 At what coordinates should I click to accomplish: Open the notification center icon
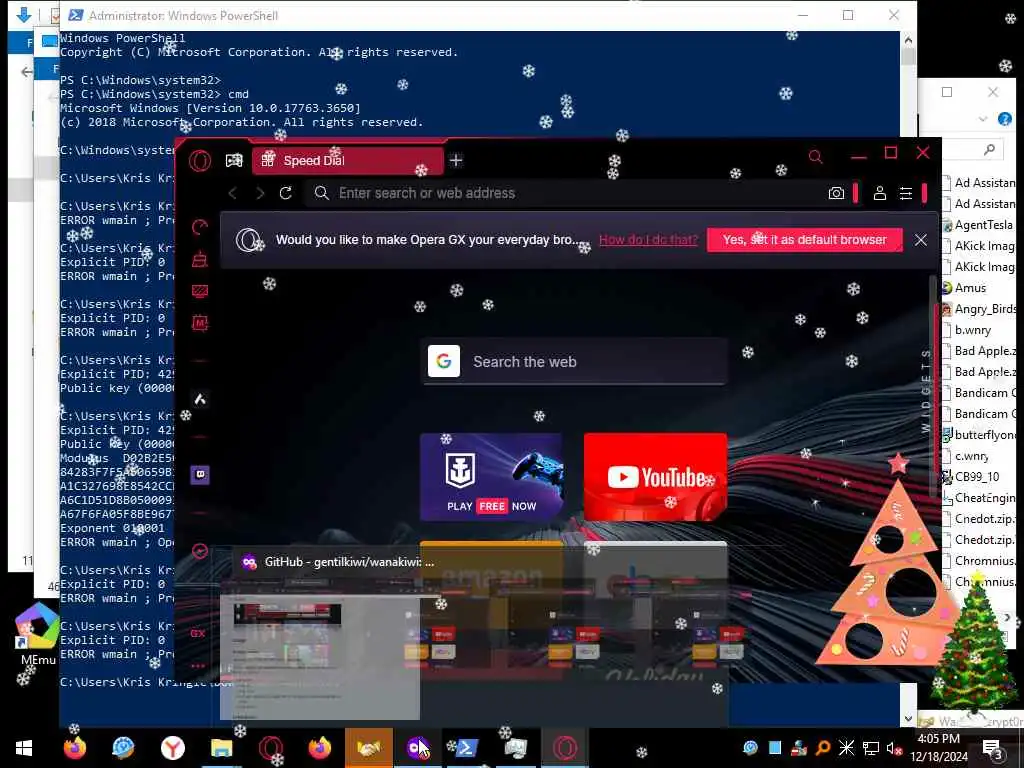click(x=992, y=750)
